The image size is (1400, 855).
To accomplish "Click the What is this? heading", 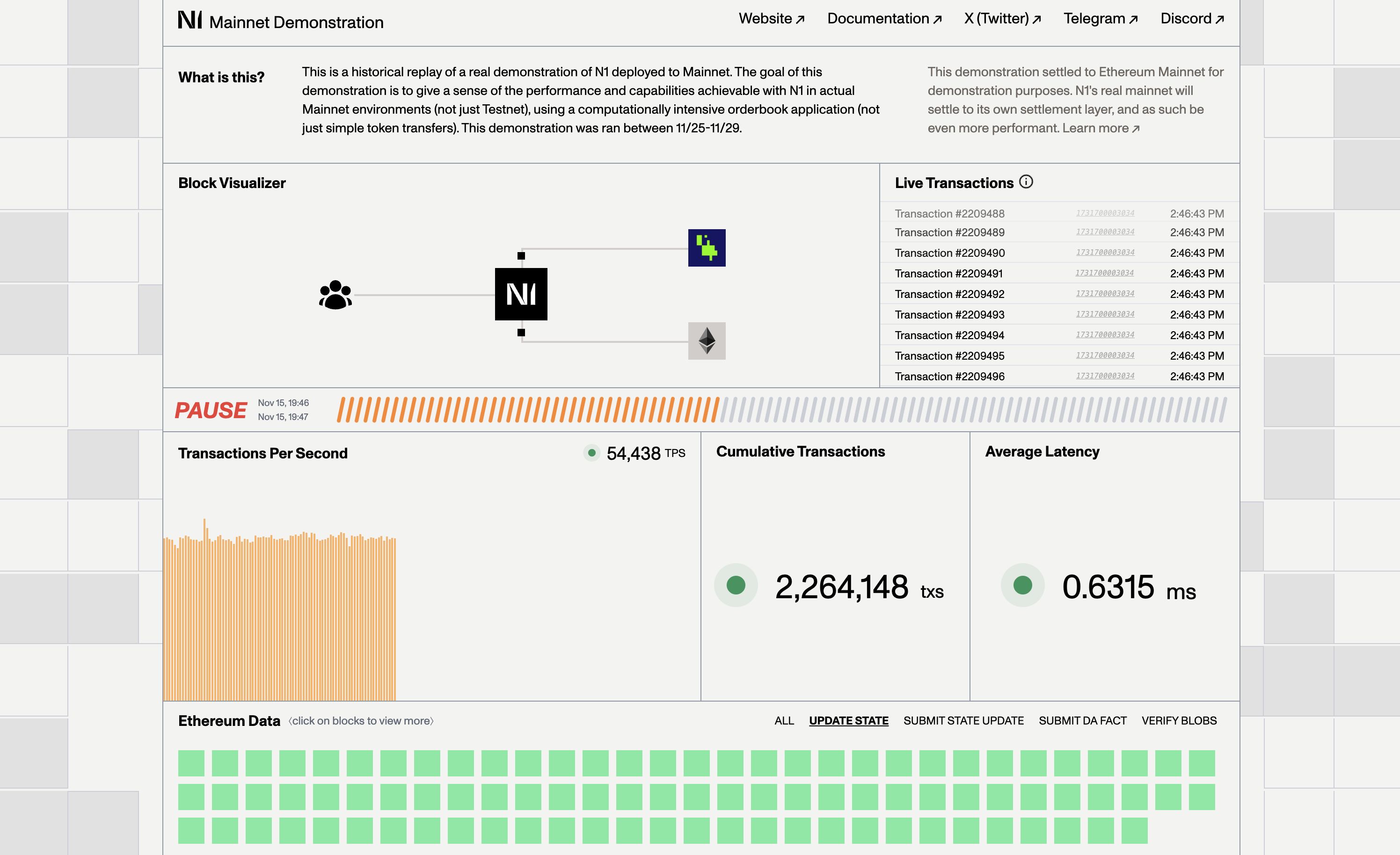I will coord(222,77).
